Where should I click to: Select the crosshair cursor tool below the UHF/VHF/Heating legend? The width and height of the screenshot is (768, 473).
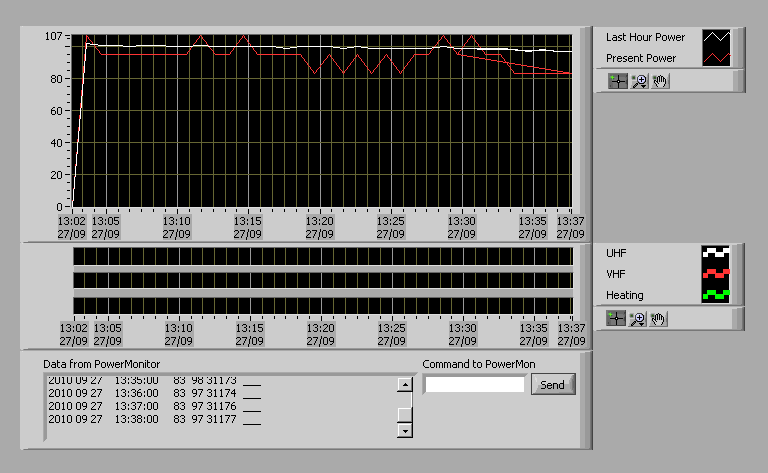(x=617, y=318)
